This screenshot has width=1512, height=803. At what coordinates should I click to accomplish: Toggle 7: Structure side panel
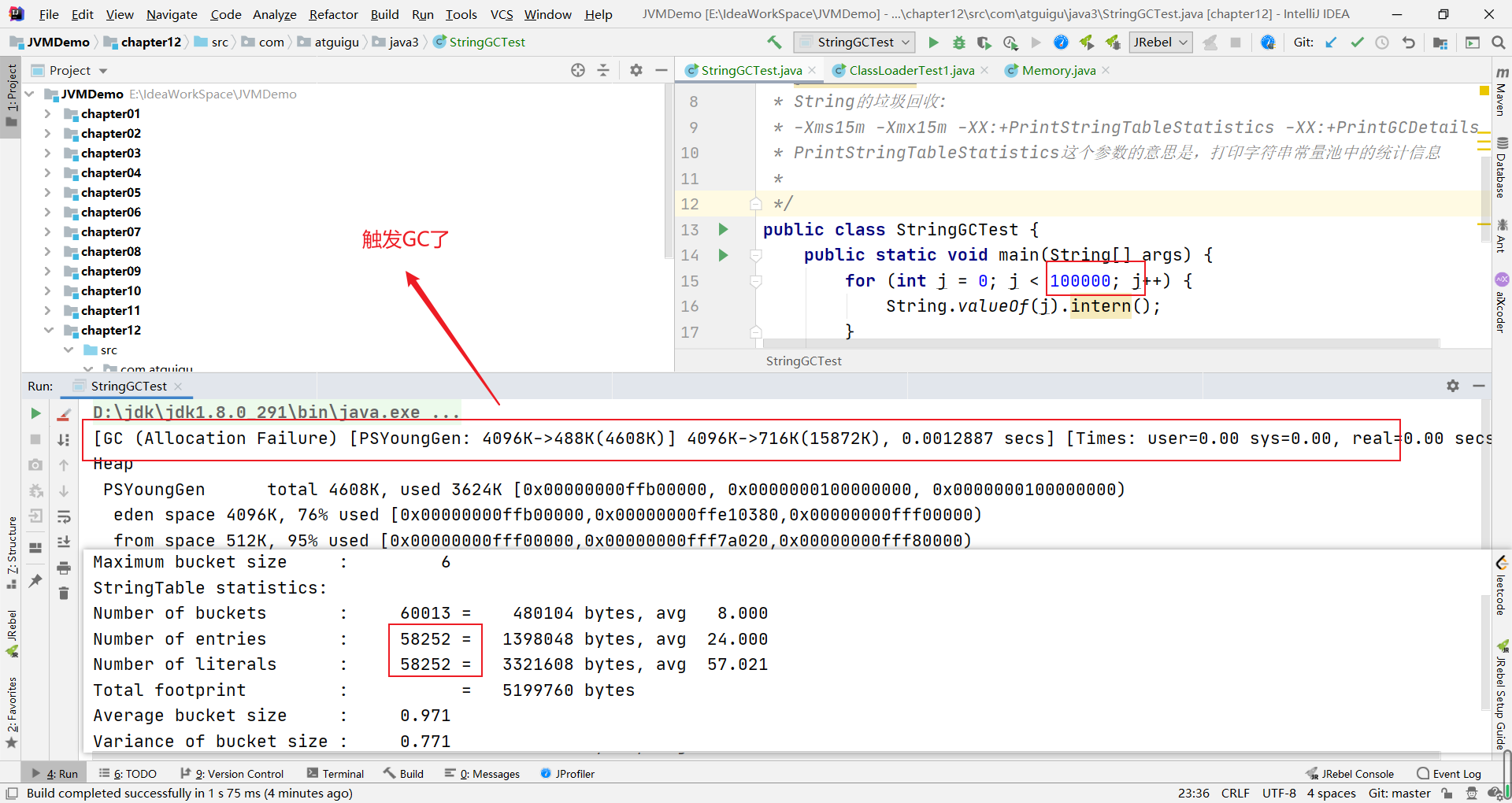click(x=12, y=553)
